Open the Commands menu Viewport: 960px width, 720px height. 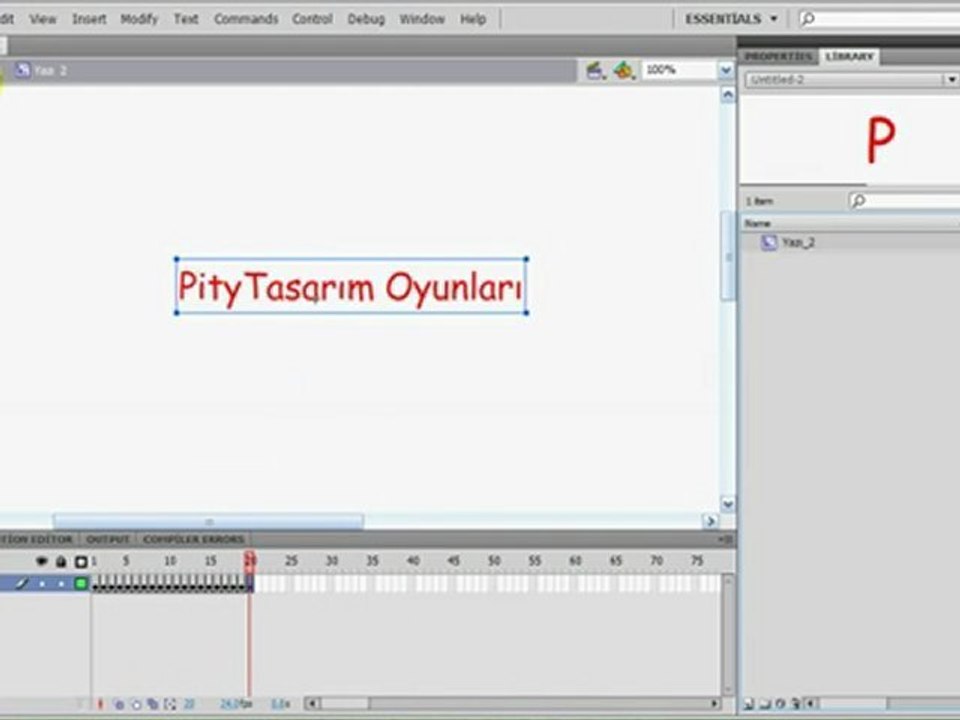pyautogui.click(x=246, y=19)
